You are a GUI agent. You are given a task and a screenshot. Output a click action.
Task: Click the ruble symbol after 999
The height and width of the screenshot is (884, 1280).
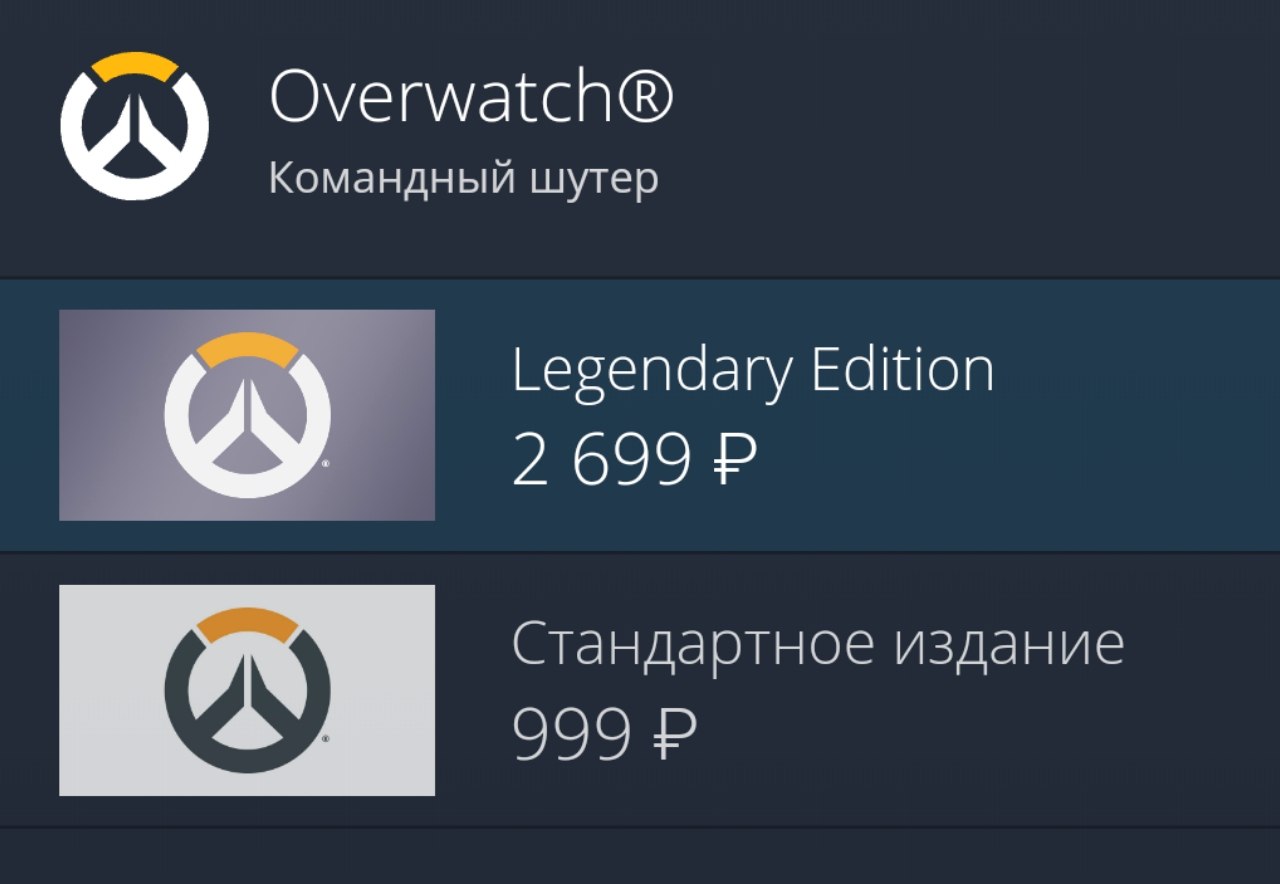point(677,736)
